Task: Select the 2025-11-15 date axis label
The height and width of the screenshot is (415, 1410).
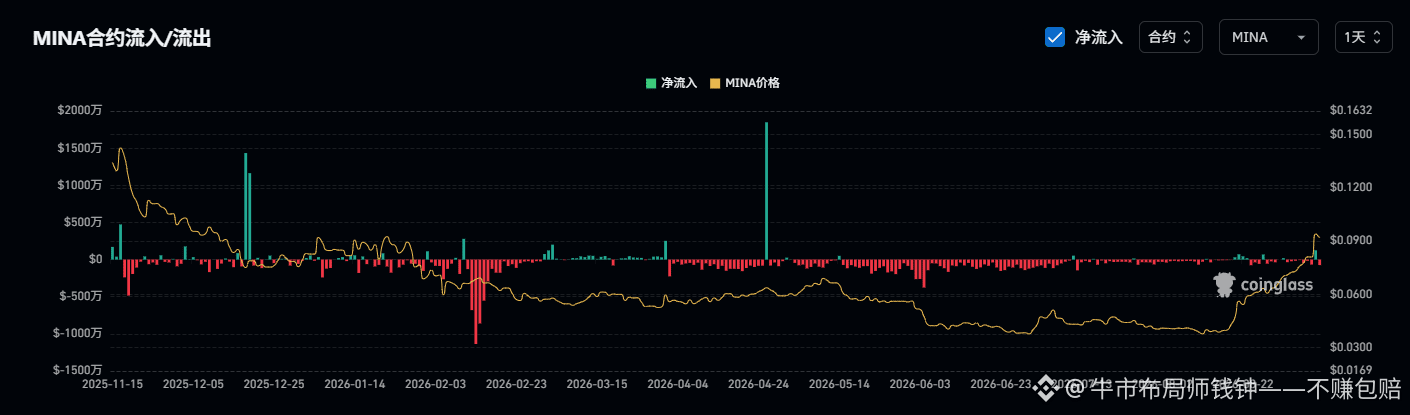Action: [113, 383]
